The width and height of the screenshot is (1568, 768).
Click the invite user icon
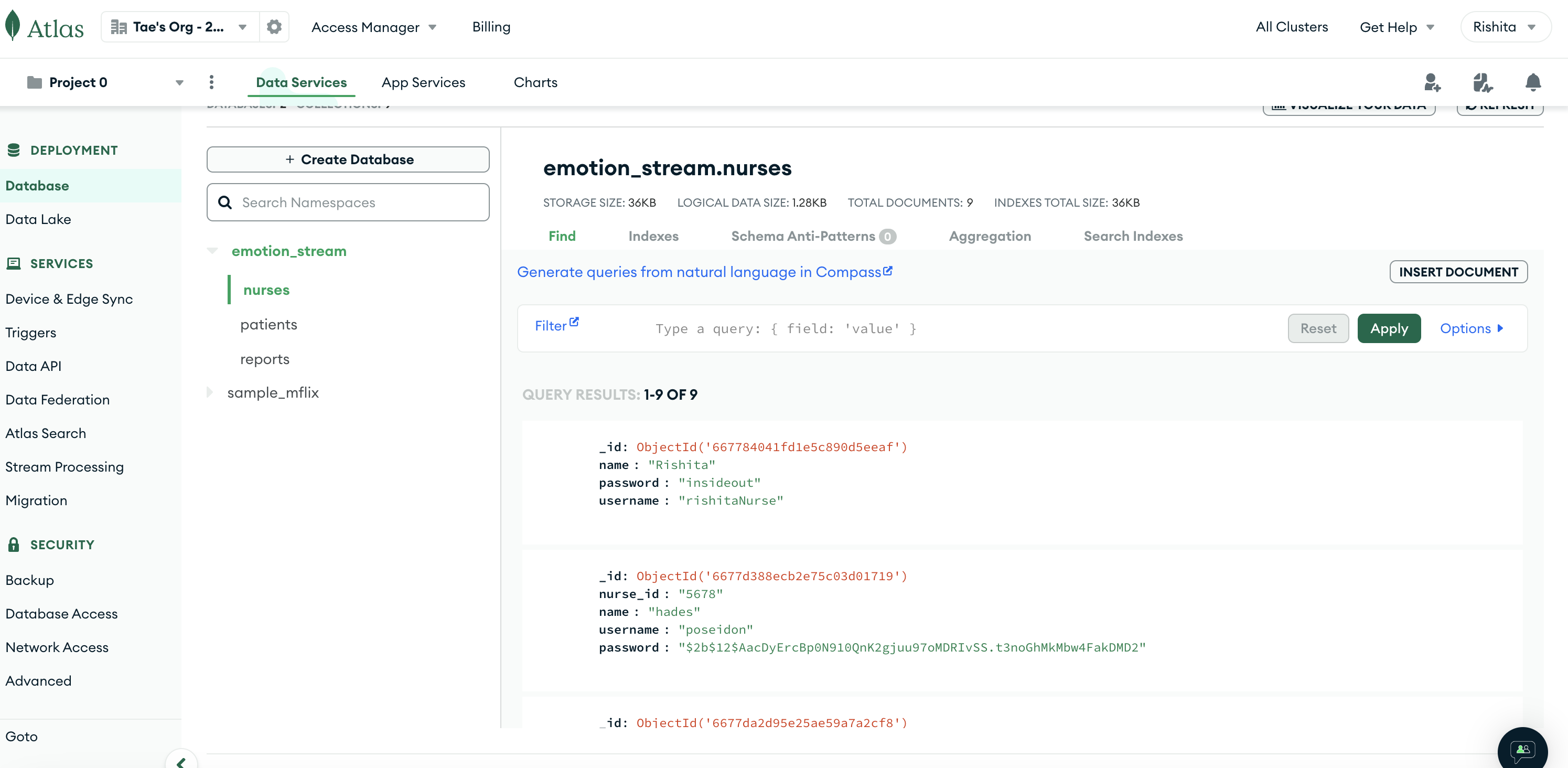[1432, 82]
